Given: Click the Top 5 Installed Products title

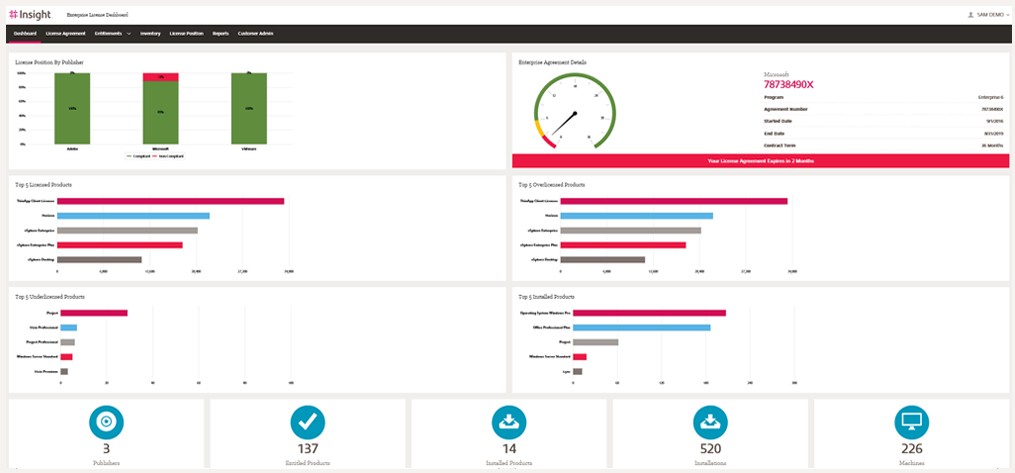Looking at the screenshot, I should 547,296.
